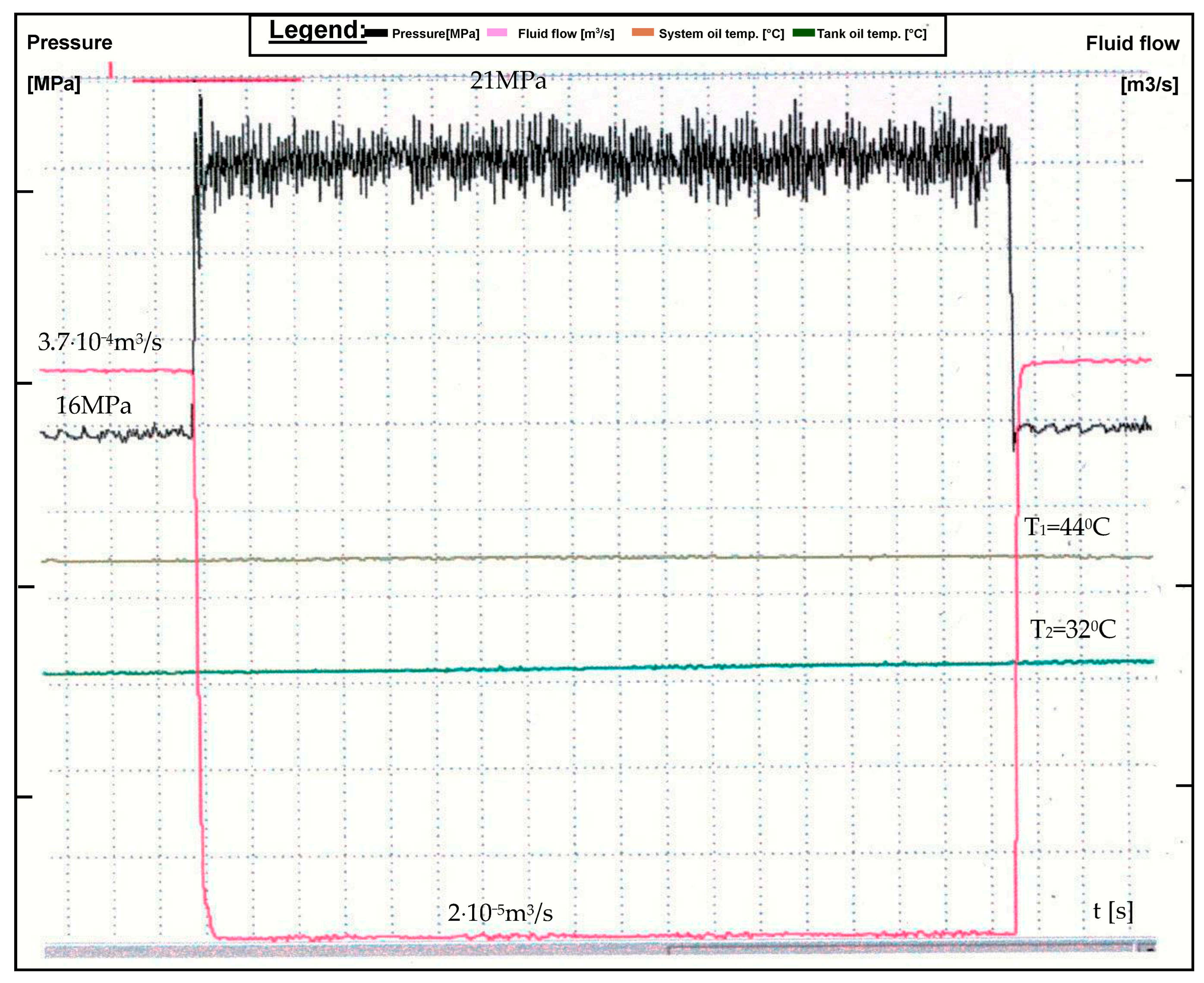
Task: Click the pink Fluid flow legend swatch
Action: pyautogui.click(x=497, y=32)
